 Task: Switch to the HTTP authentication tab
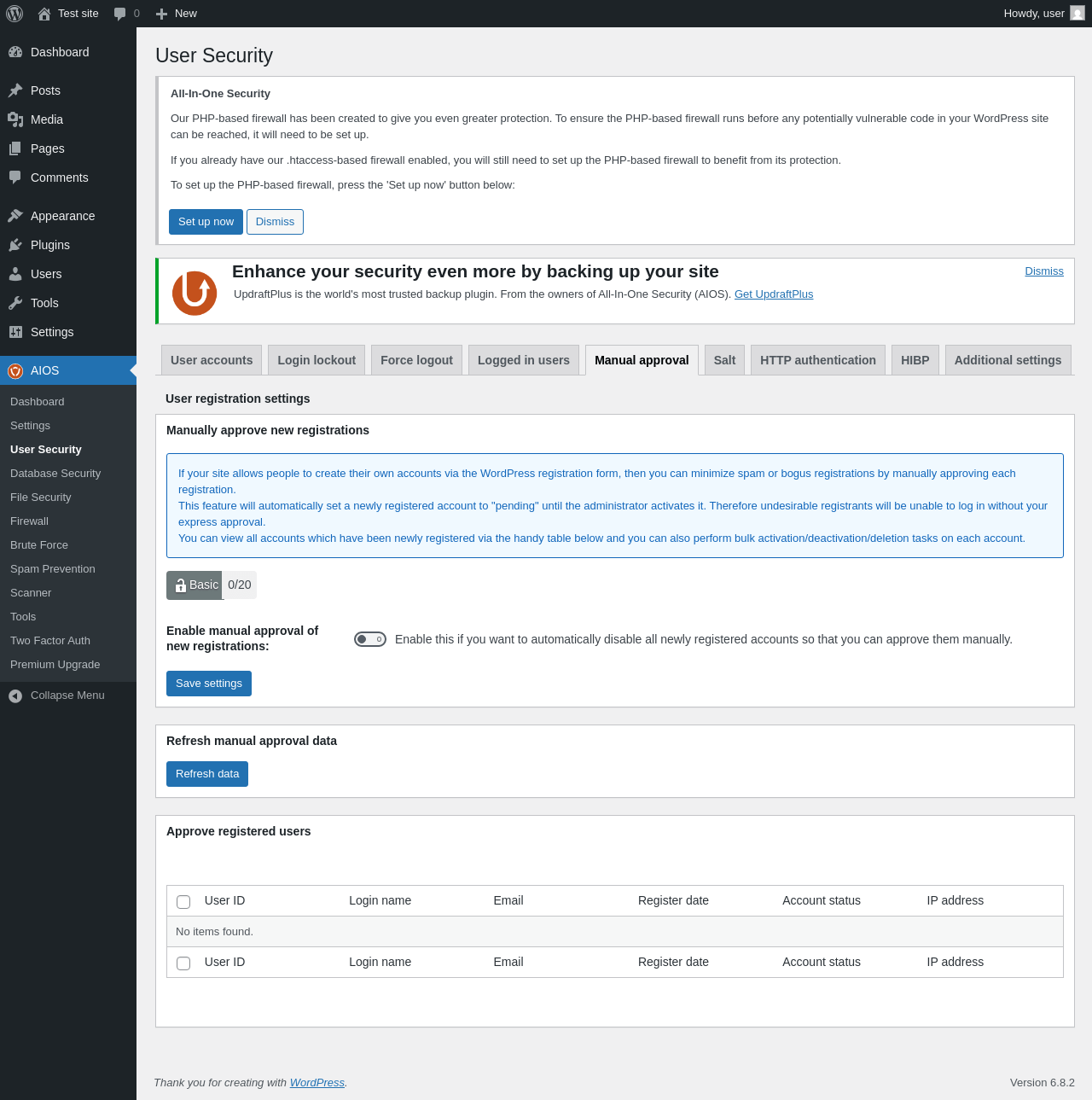tap(818, 360)
